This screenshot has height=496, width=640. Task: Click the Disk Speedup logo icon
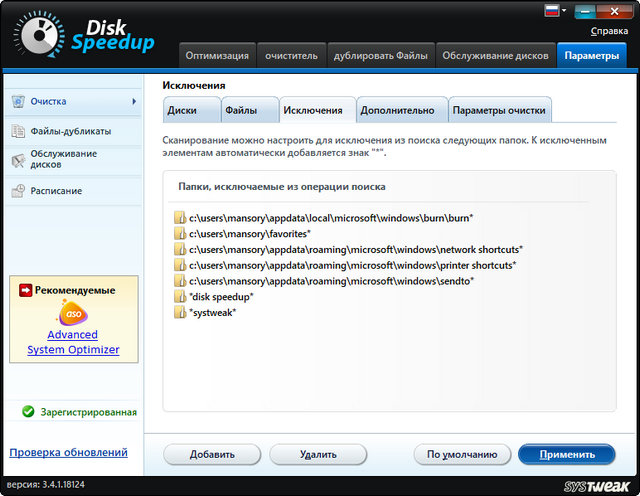point(36,34)
